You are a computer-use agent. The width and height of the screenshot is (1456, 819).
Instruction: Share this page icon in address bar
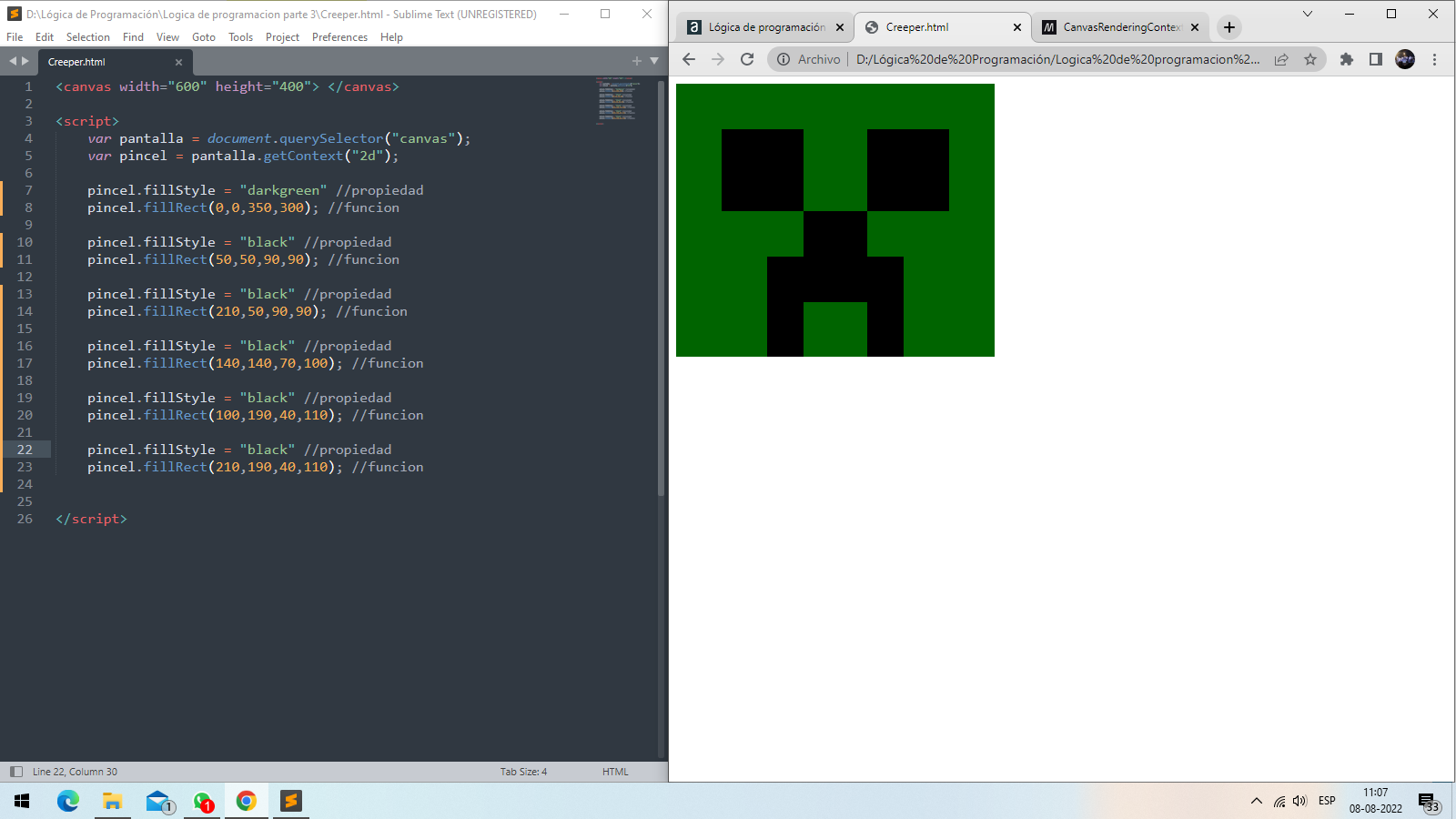pyautogui.click(x=1281, y=59)
